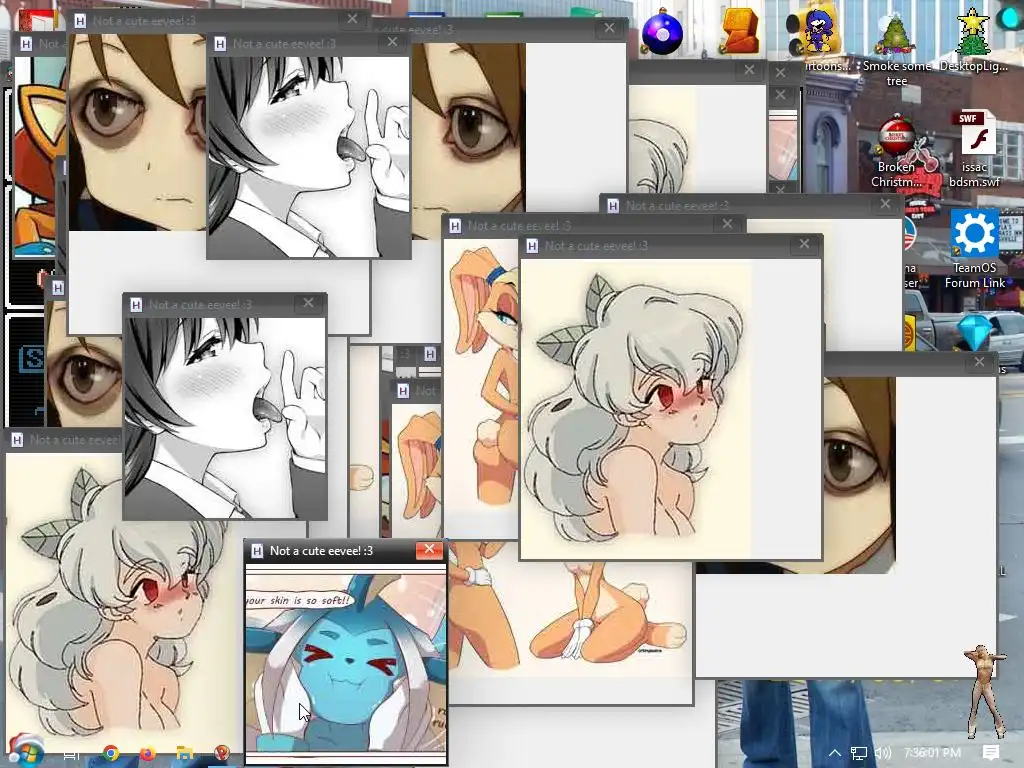Open the Broken Christm... red ornament icon
The image size is (1024, 768).
point(897,152)
